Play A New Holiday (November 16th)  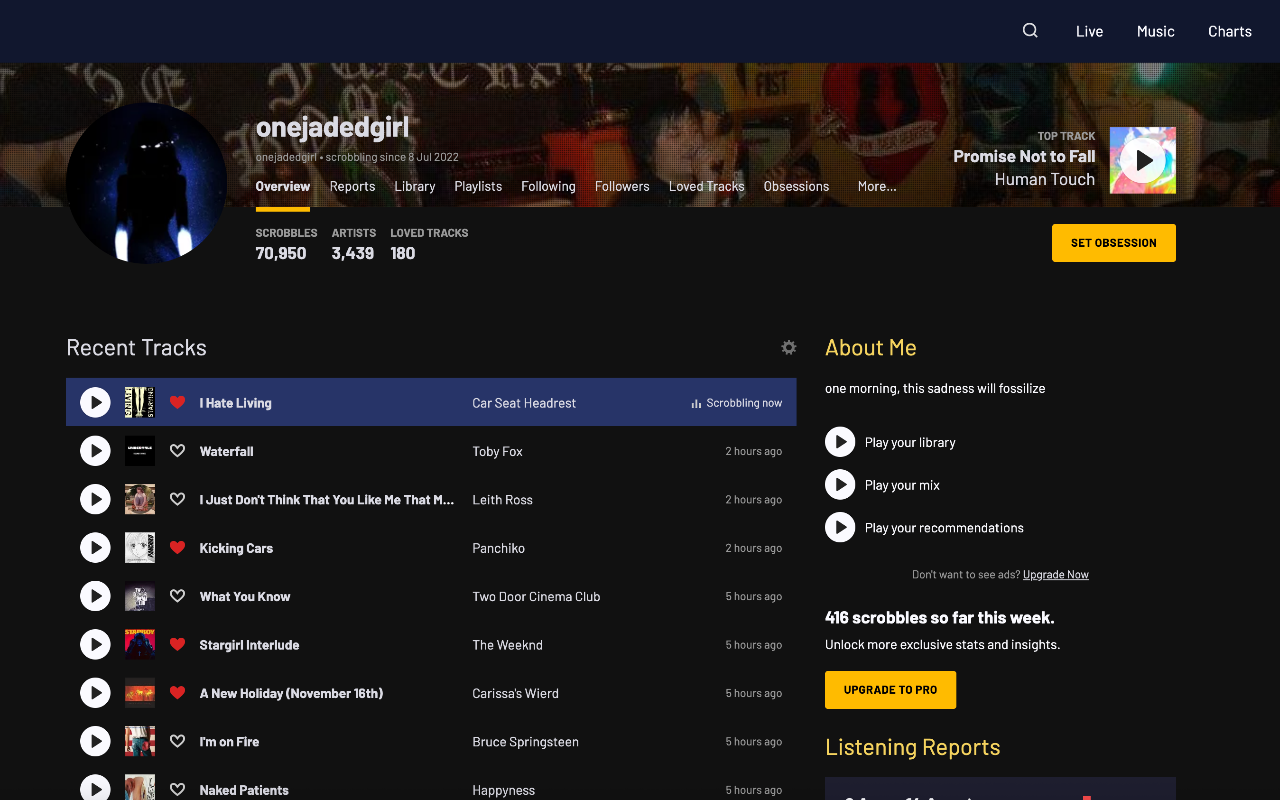pyautogui.click(x=95, y=693)
